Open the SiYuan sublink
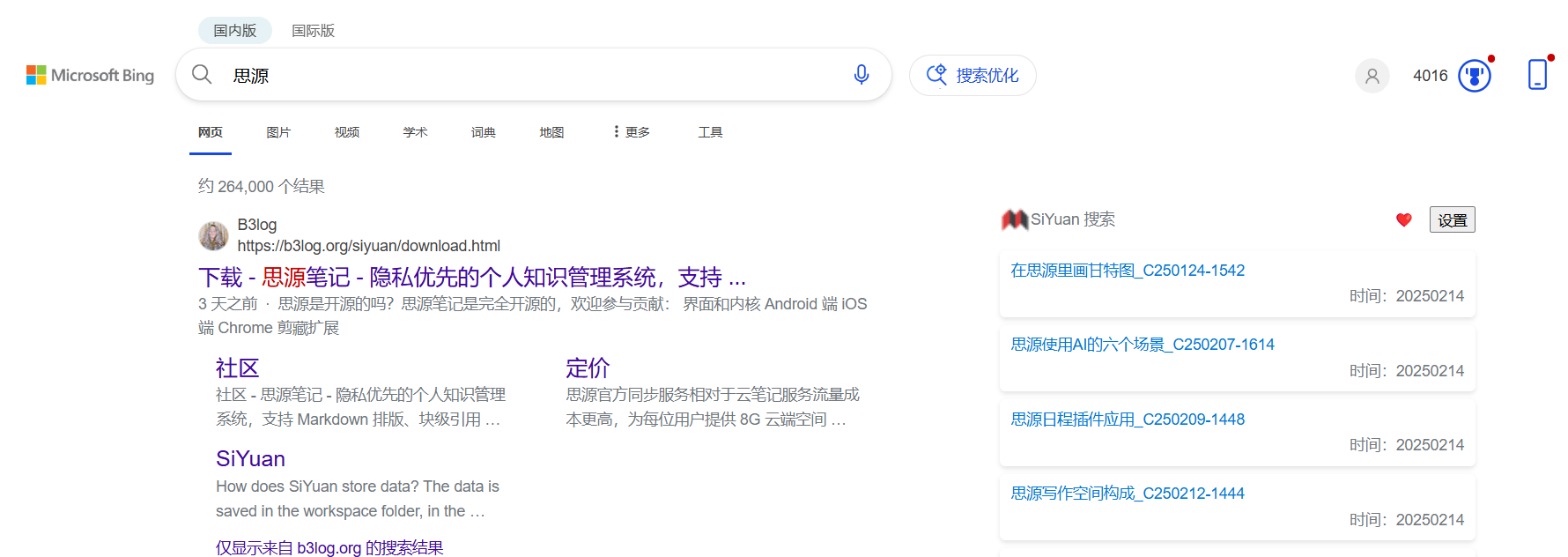 coord(250,458)
